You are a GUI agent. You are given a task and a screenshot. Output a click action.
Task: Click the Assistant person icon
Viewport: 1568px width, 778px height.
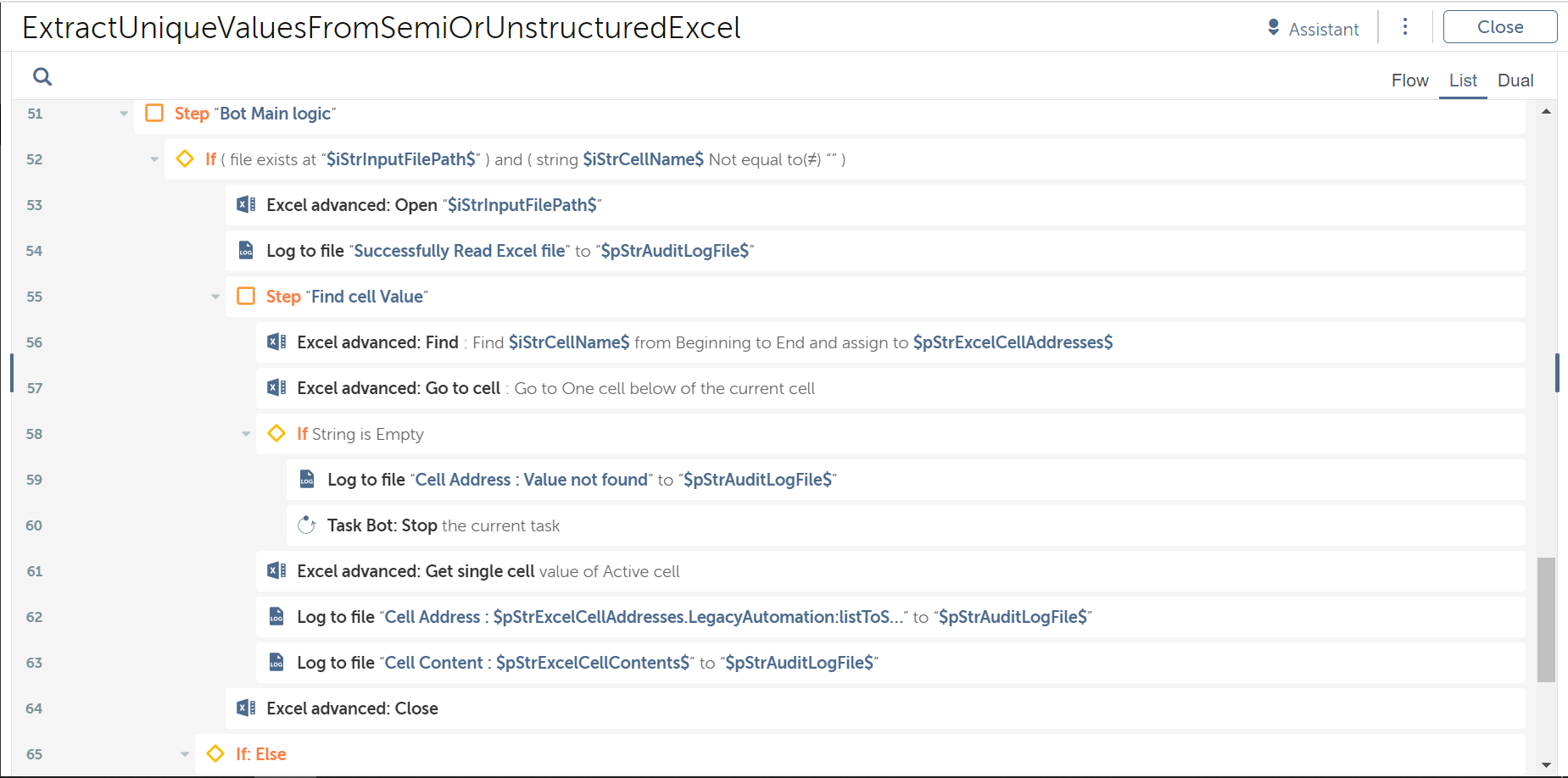[1273, 27]
